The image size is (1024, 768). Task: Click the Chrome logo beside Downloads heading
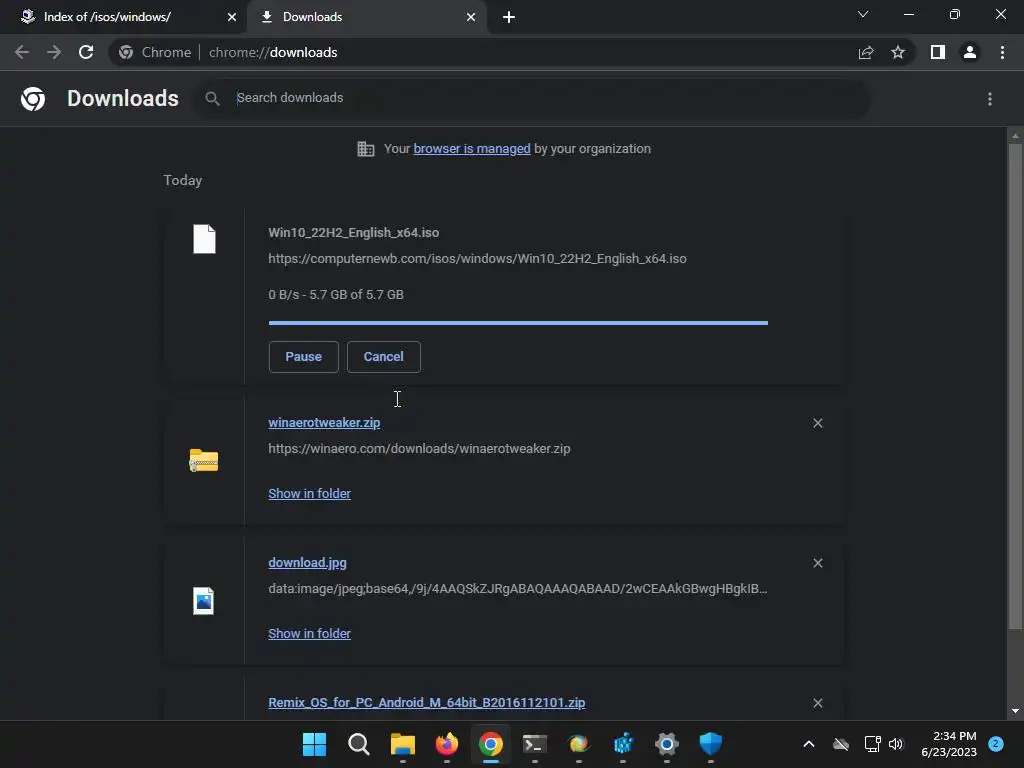click(33, 99)
